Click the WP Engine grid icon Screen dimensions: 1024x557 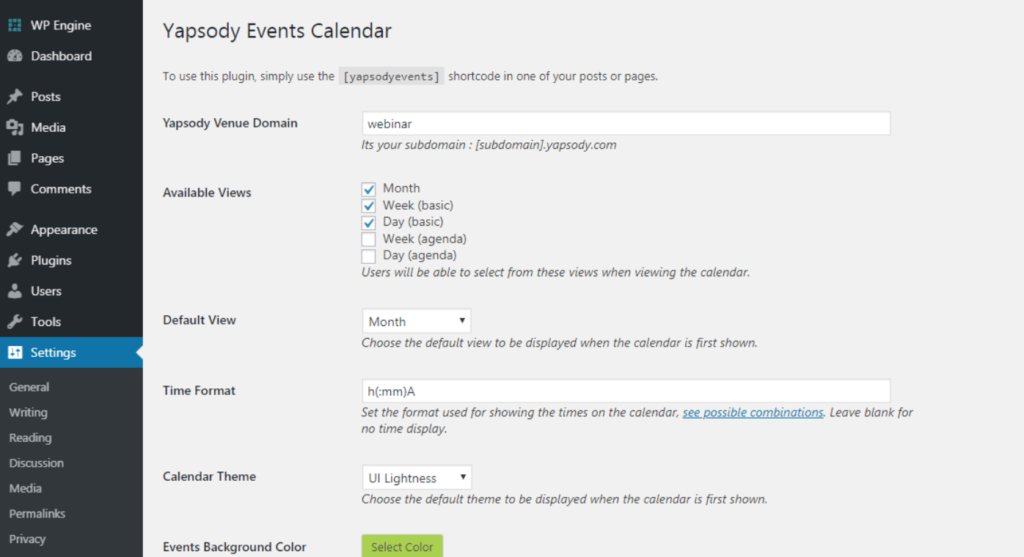(x=15, y=25)
